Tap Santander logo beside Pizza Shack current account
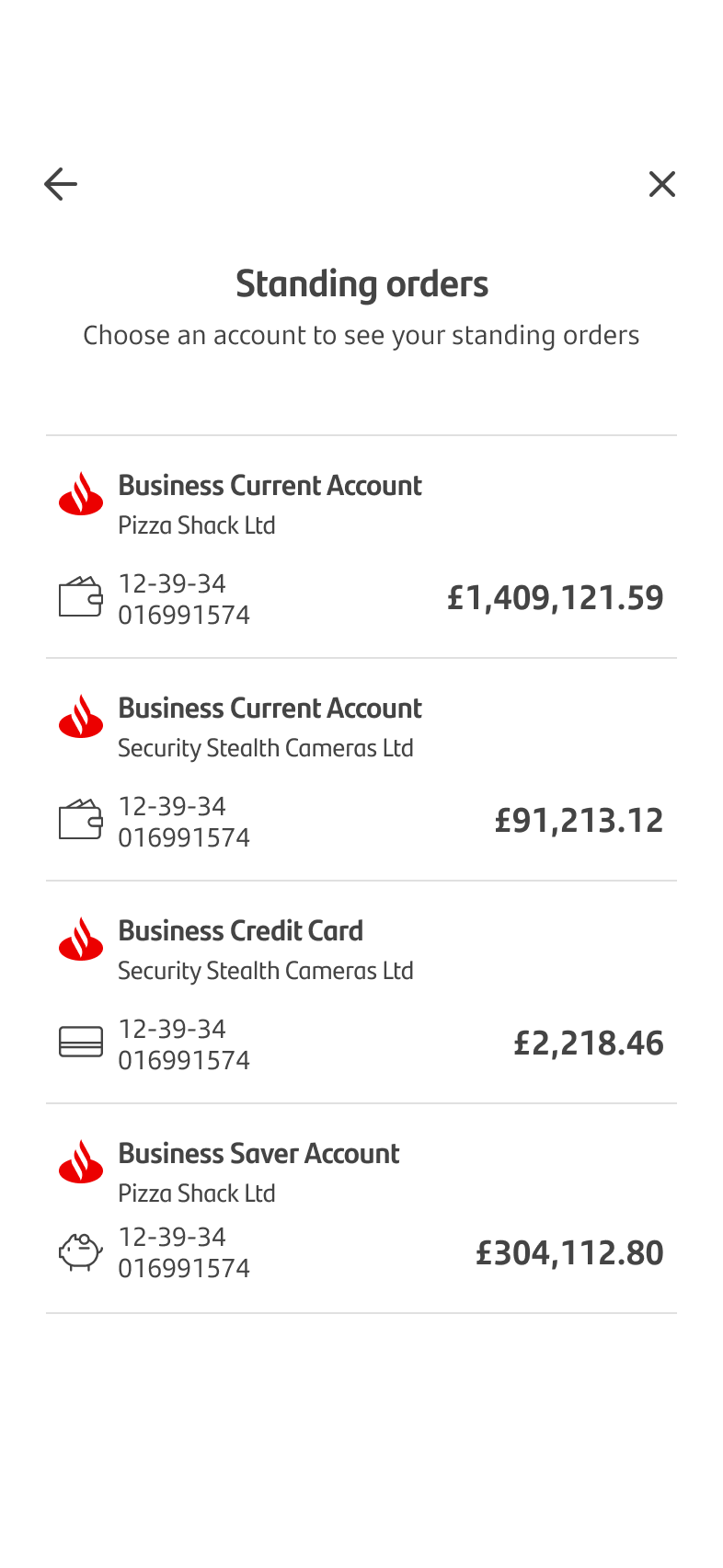 pos(81,493)
